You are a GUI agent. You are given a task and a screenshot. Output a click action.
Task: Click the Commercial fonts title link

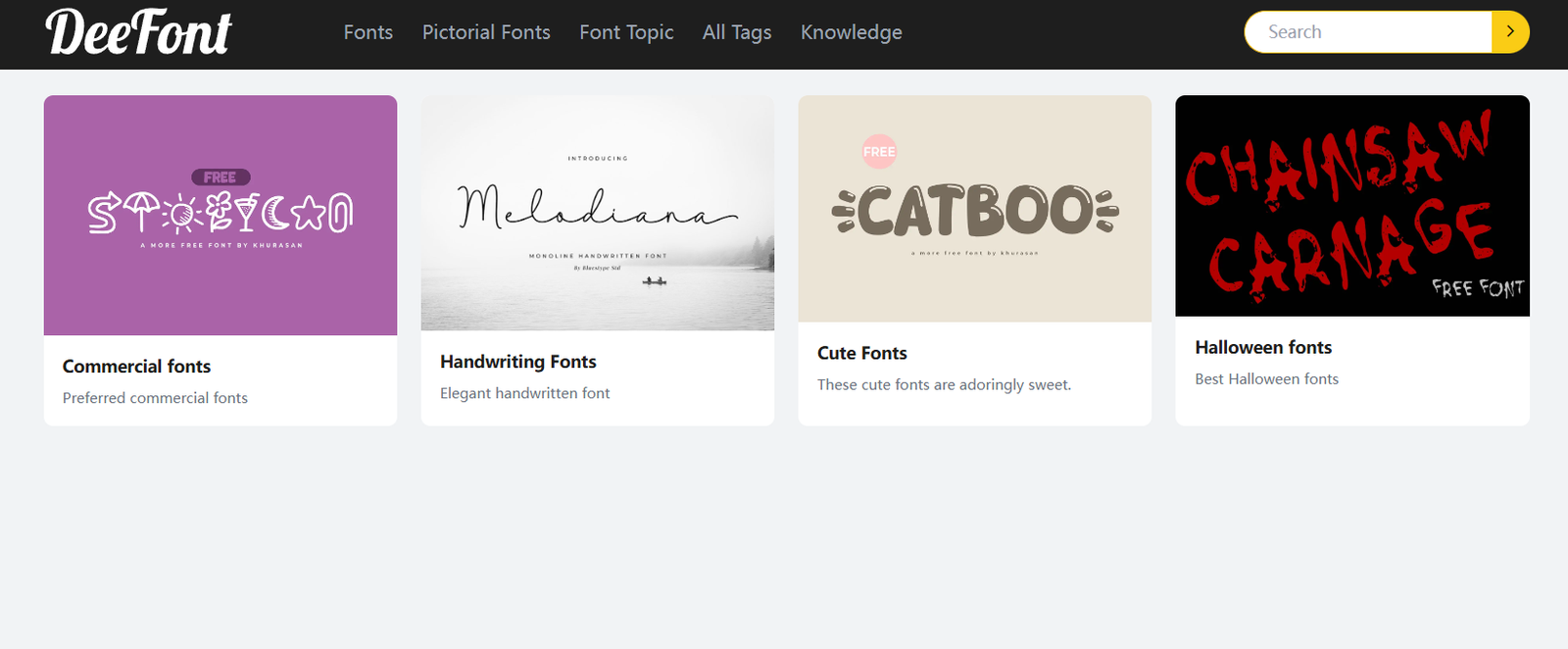pos(136,367)
